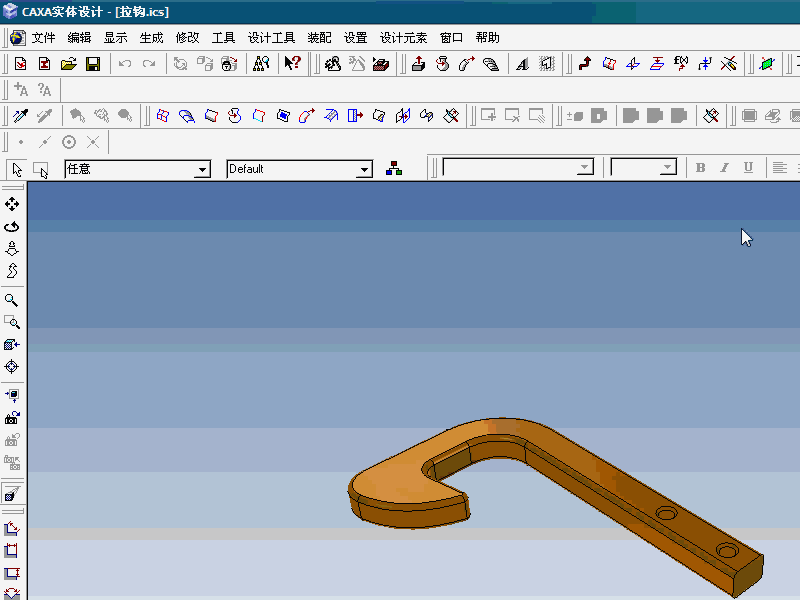Click the pan camera tool
The width and height of the screenshot is (800, 600).
pyautogui.click(x=12, y=204)
